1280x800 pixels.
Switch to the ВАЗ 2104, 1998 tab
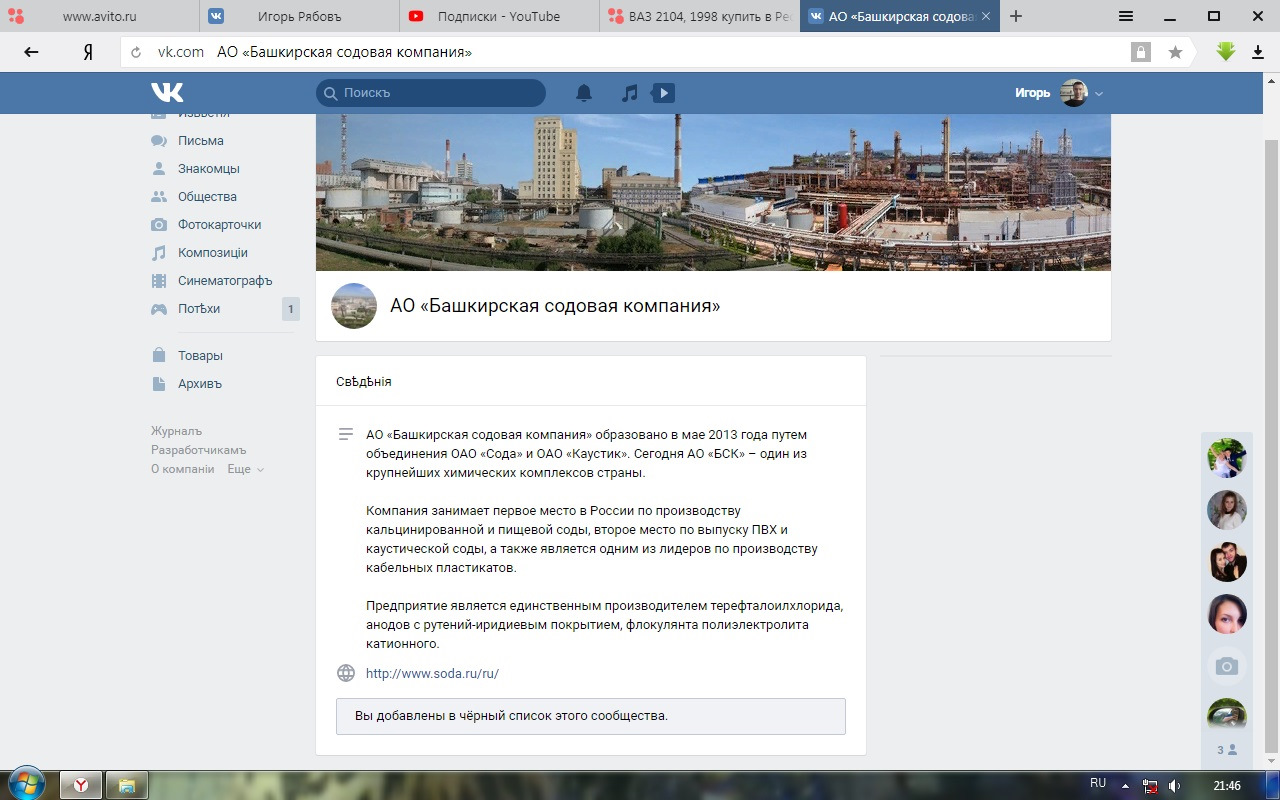click(x=700, y=16)
